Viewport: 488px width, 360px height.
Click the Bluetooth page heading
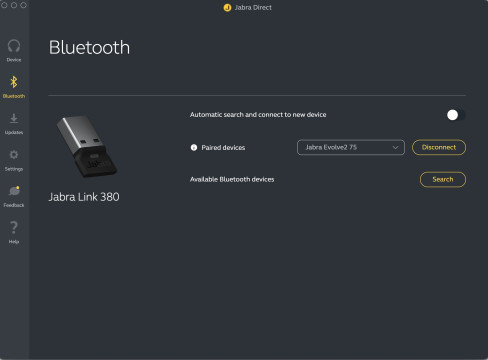tap(89, 47)
